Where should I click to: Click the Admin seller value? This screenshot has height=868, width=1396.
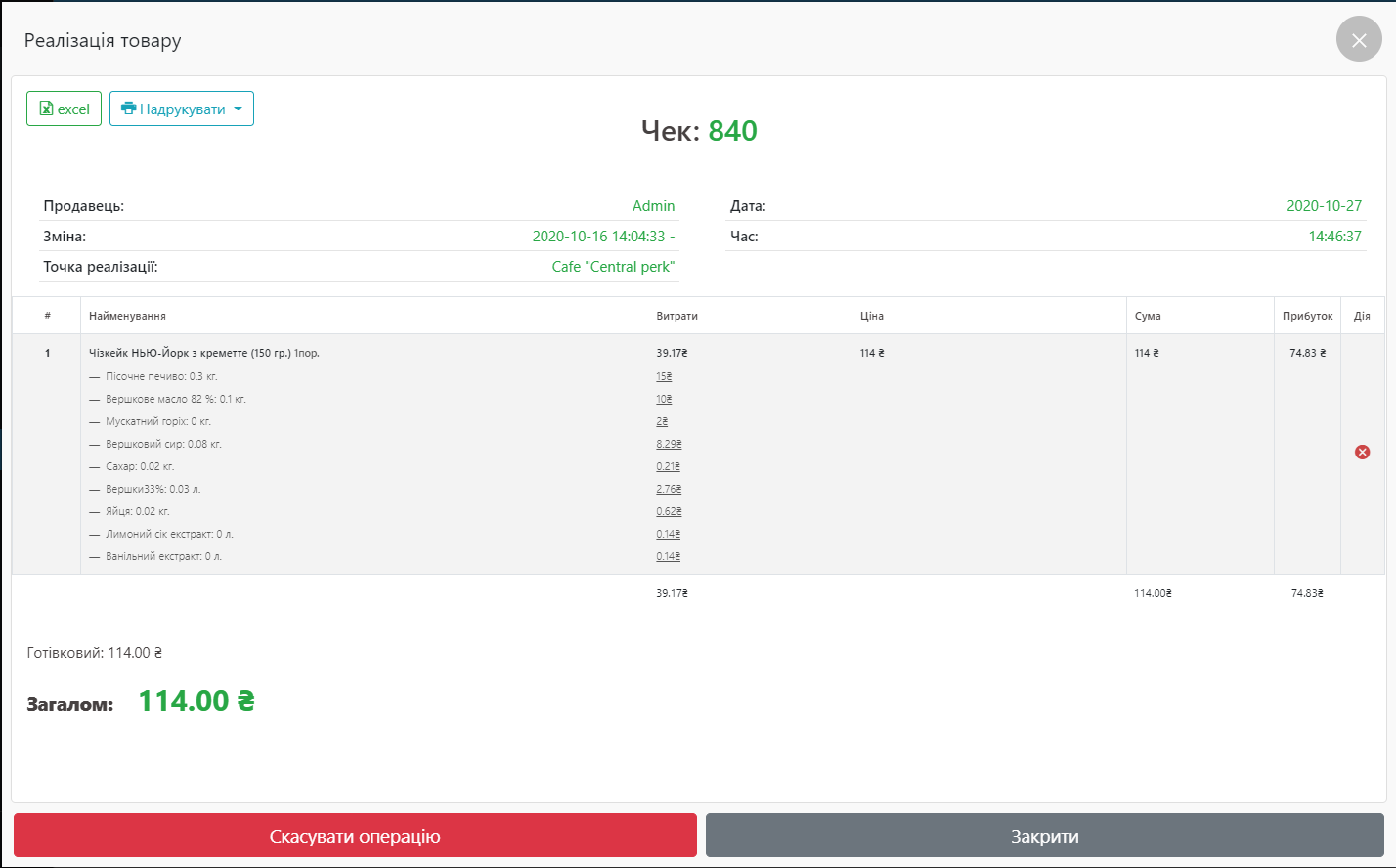[x=653, y=206]
